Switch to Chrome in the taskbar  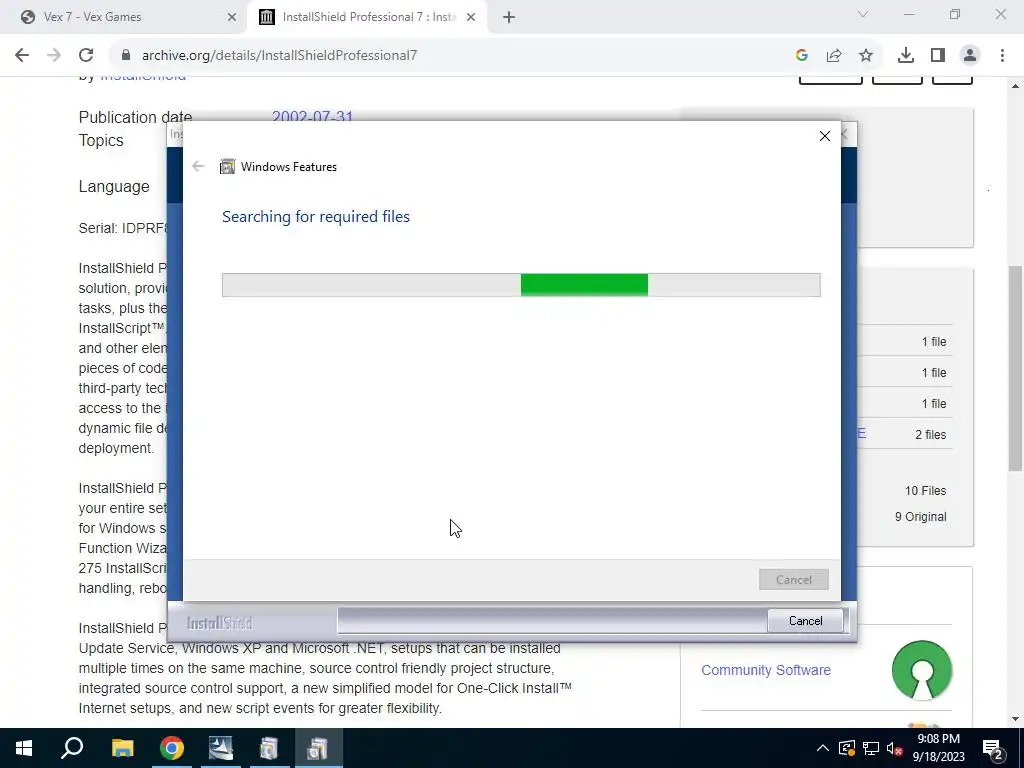(172, 748)
